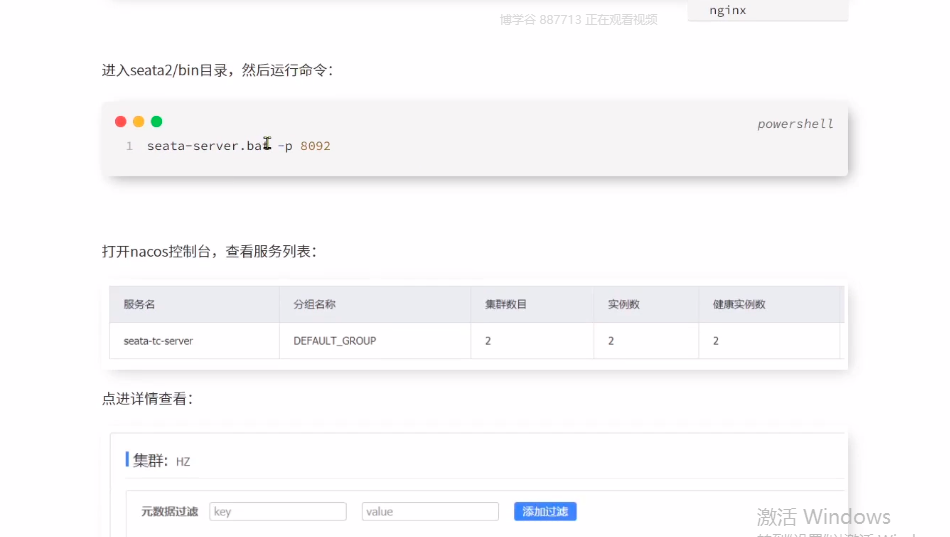Click the 进入seata2/bin目录 instruction text
The height and width of the screenshot is (537, 950).
(218, 70)
